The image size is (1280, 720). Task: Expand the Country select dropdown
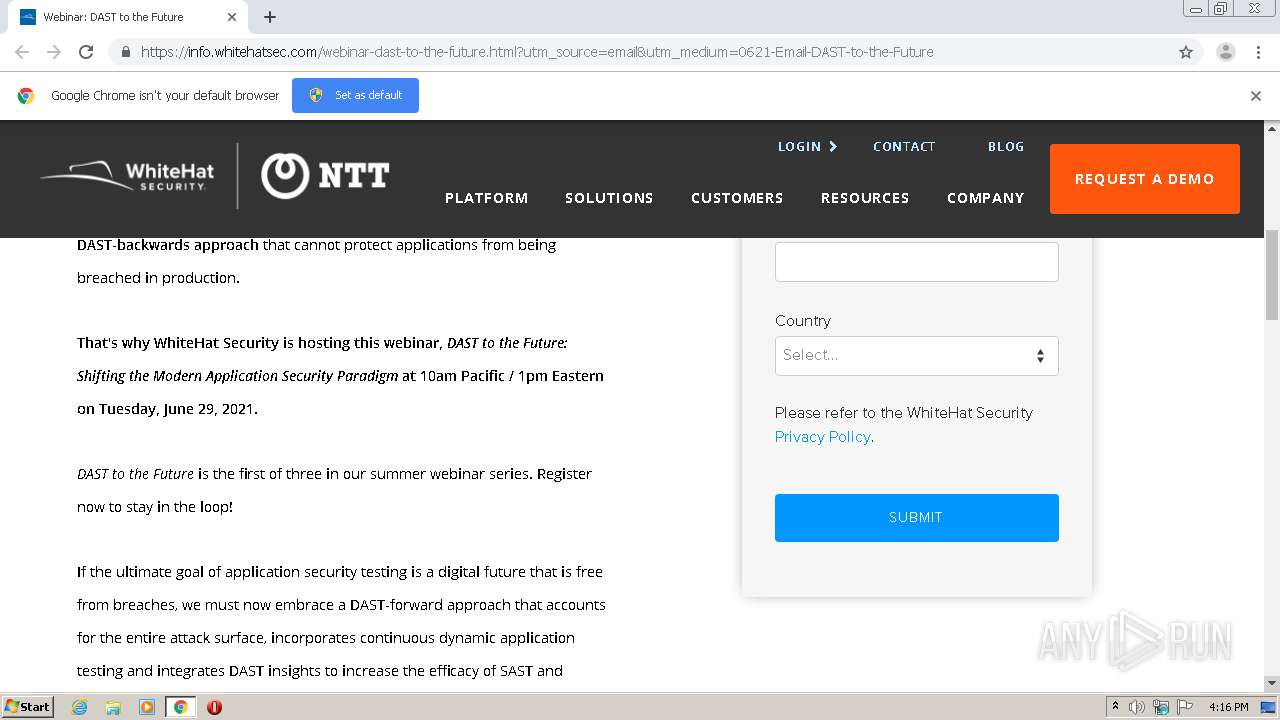pos(917,356)
